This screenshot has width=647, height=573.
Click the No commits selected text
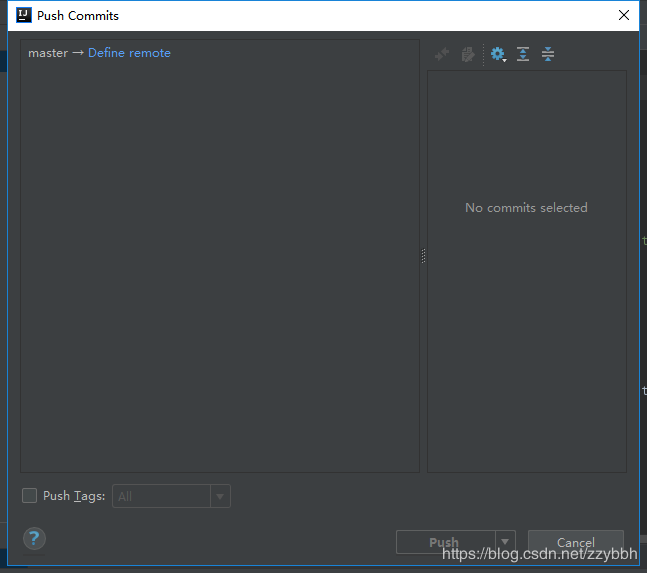click(x=526, y=208)
